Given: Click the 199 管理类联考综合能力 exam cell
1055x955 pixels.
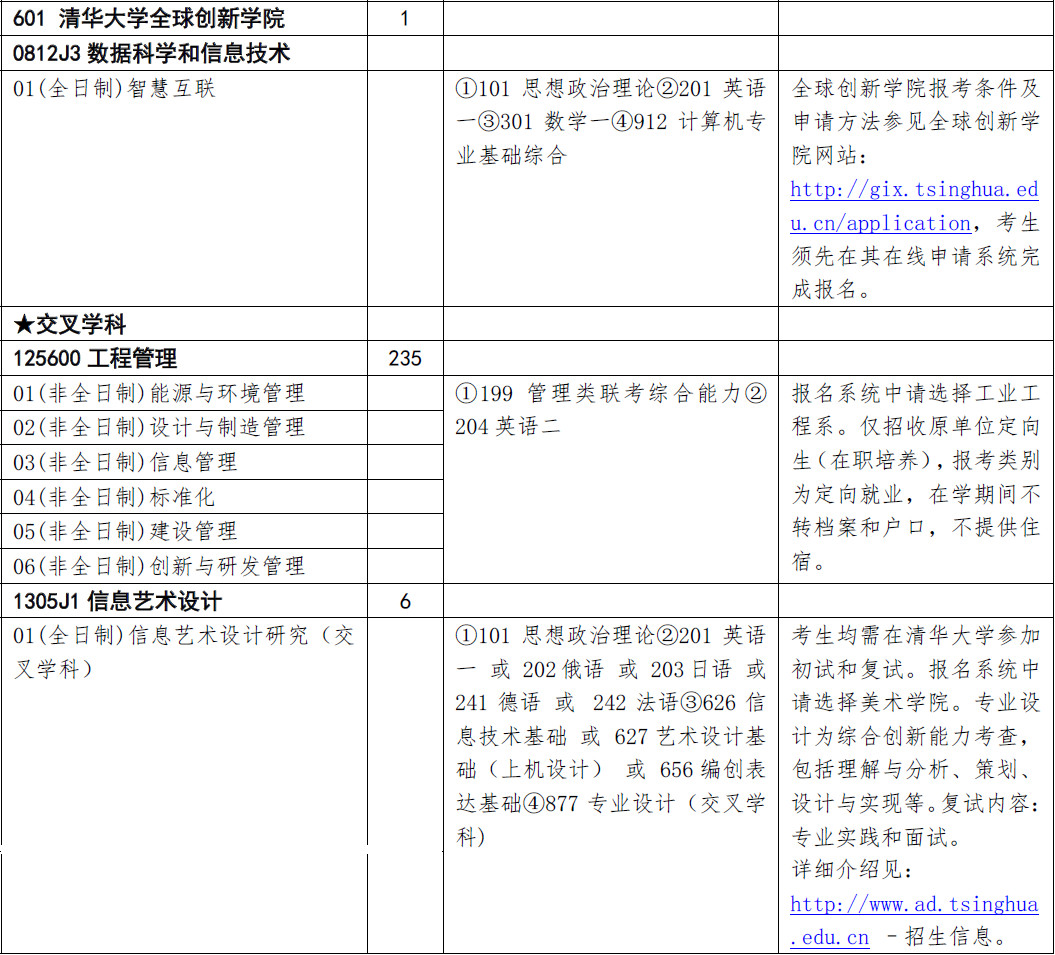Looking at the screenshot, I should click(610, 409).
